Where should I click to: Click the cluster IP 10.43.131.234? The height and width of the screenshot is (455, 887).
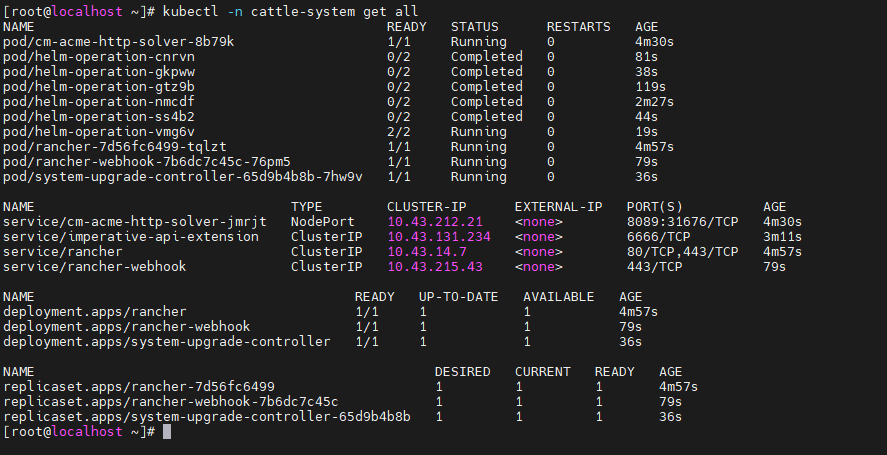[439, 236]
